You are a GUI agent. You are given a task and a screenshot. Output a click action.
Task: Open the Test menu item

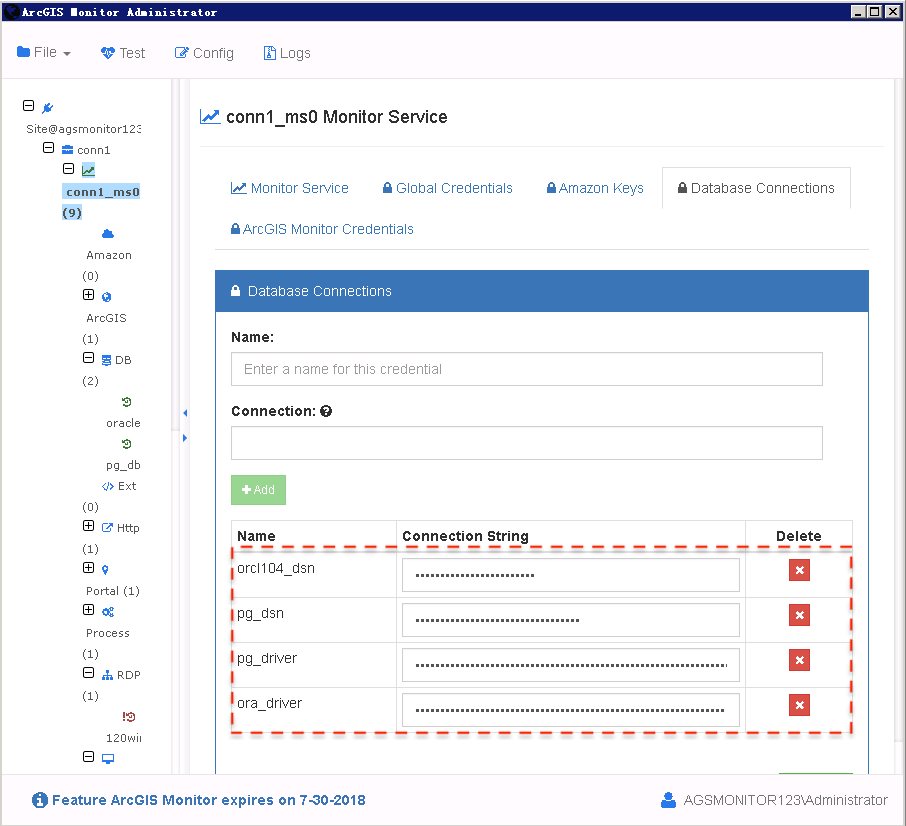pyautogui.click(x=122, y=53)
